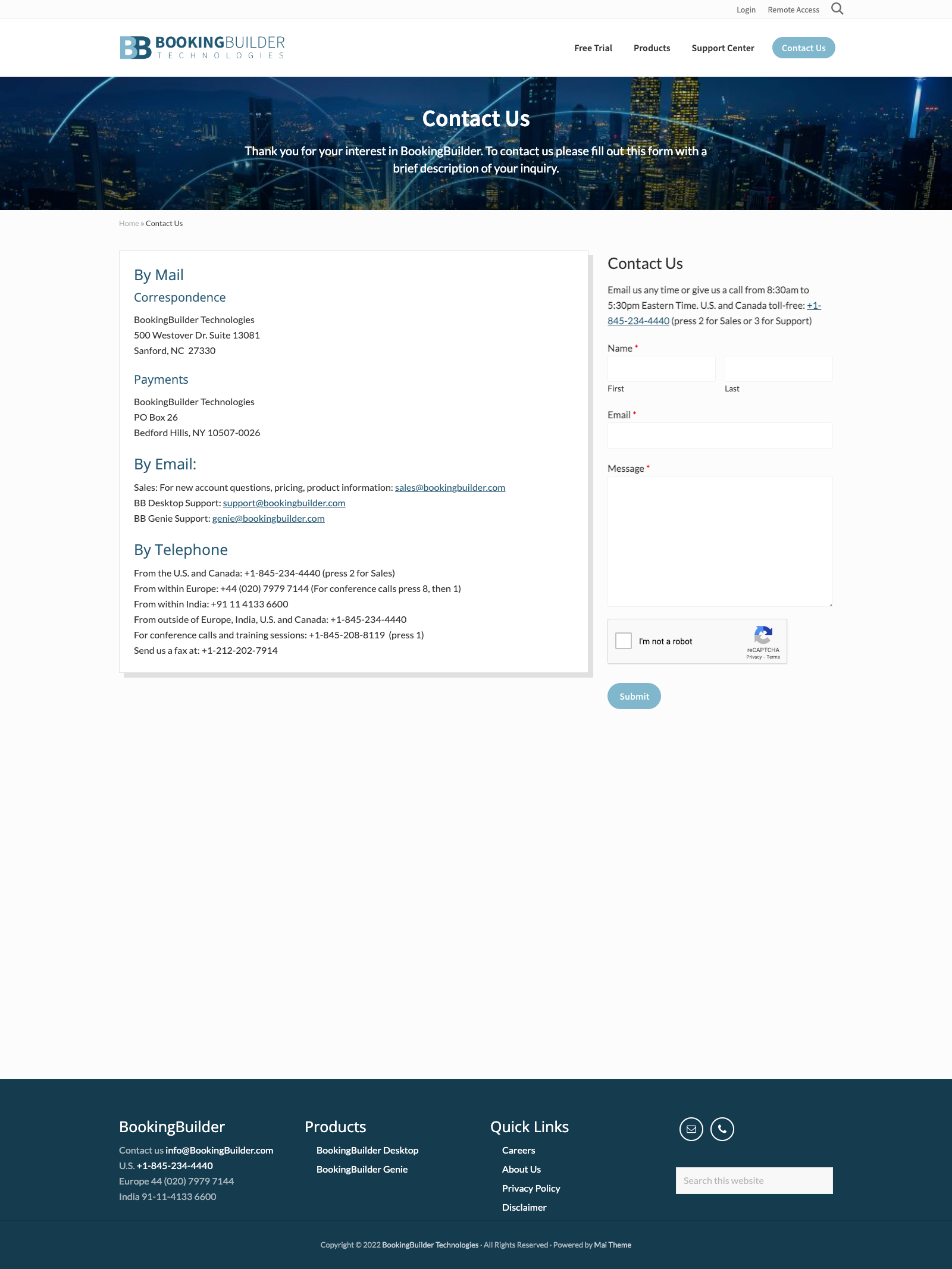This screenshot has width=952, height=1269.
Task: Click the sales@bookingbuilder.com link
Action: click(450, 487)
